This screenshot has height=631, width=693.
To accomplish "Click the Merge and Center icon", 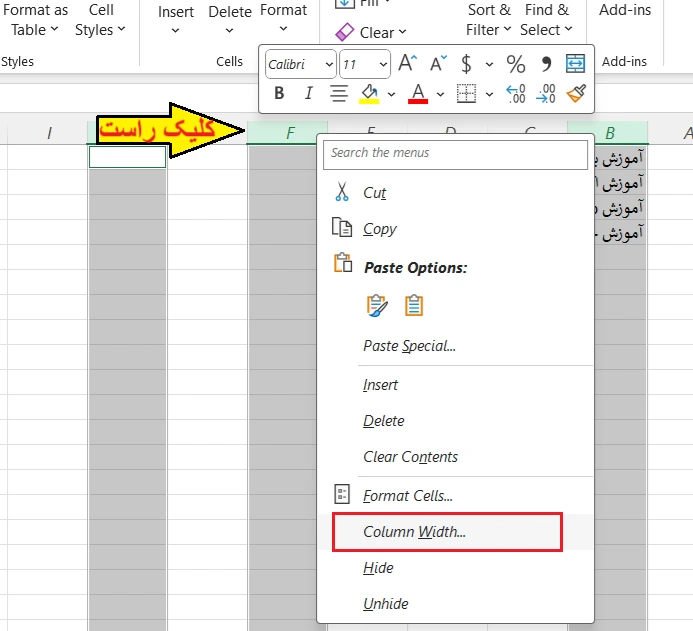I will [576, 64].
